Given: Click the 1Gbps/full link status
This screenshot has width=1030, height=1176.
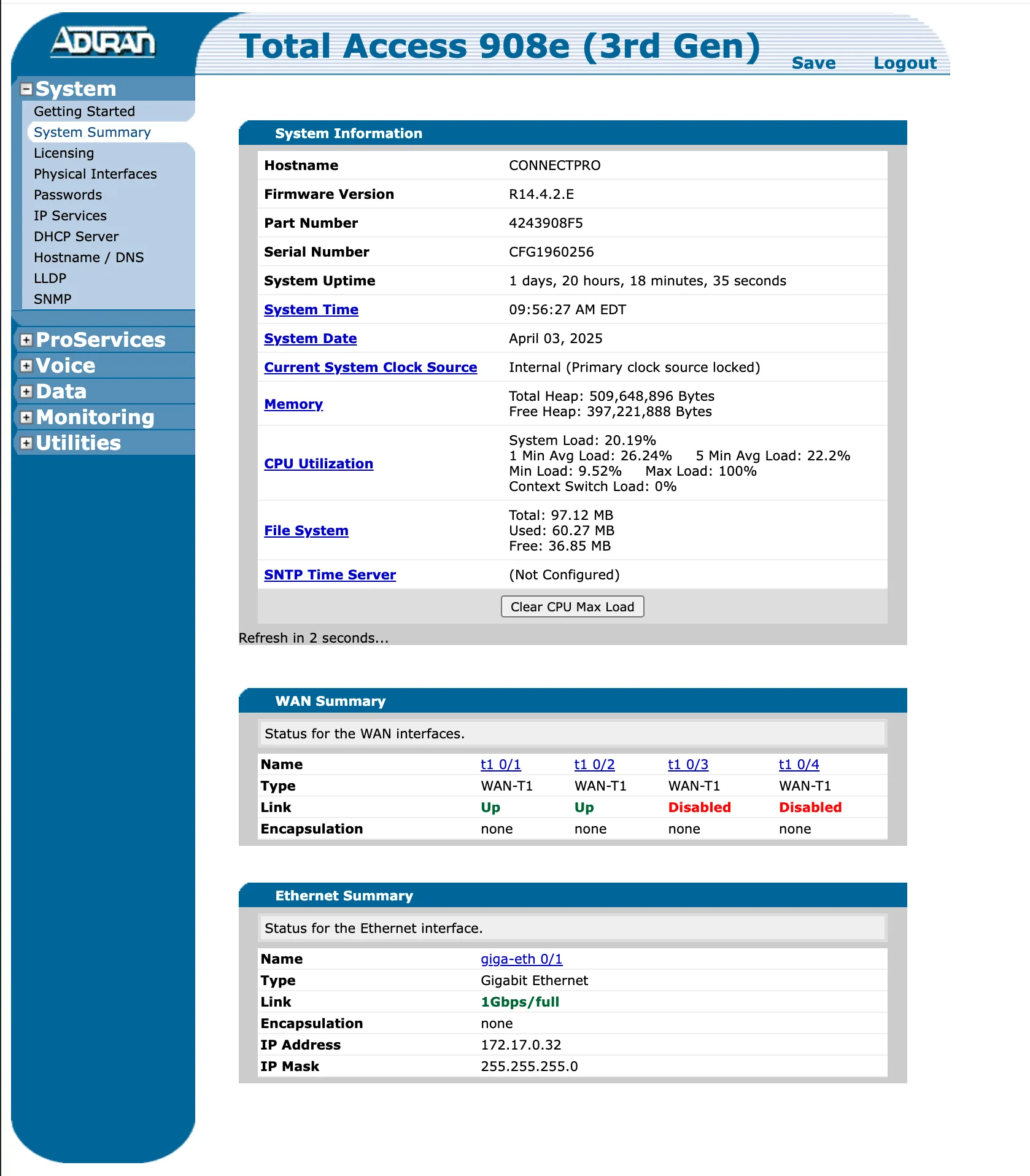Looking at the screenshot, I should pos(520,1002).
